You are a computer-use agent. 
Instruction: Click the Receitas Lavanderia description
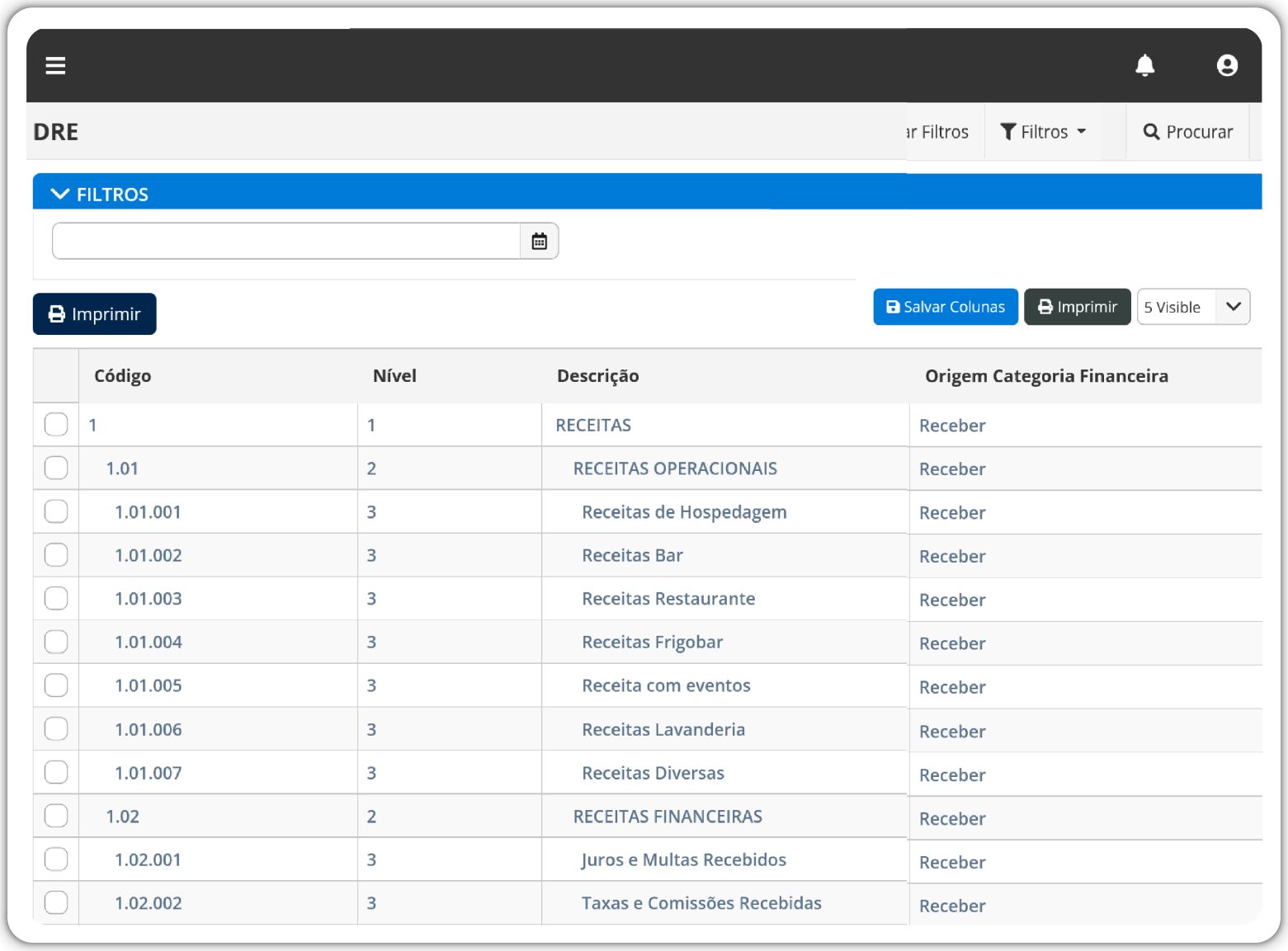663,730
